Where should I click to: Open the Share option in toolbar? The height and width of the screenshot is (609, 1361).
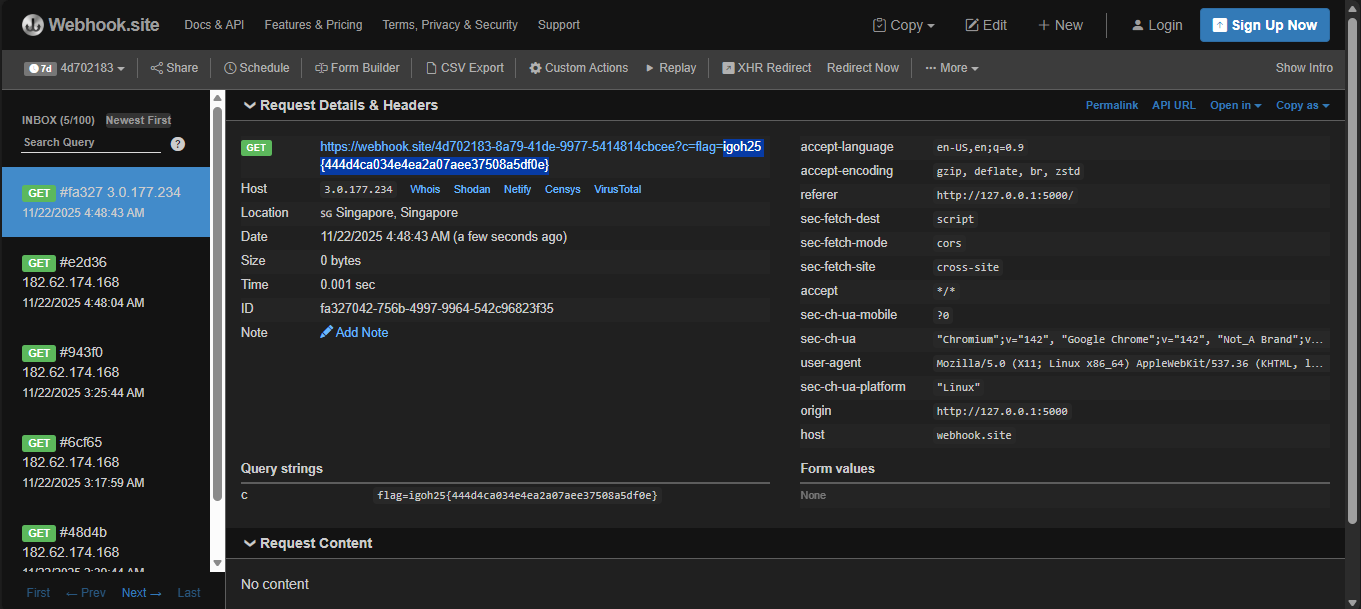[174, 68]
